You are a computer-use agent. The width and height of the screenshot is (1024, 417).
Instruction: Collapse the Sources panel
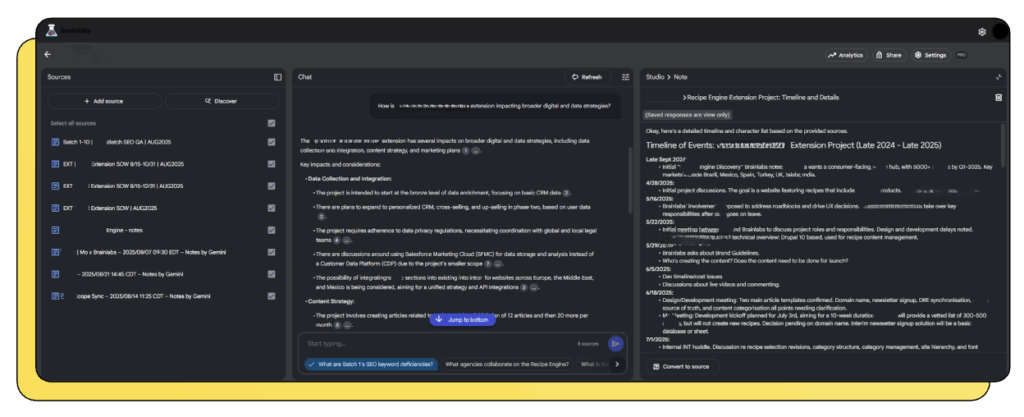point(278,77)
